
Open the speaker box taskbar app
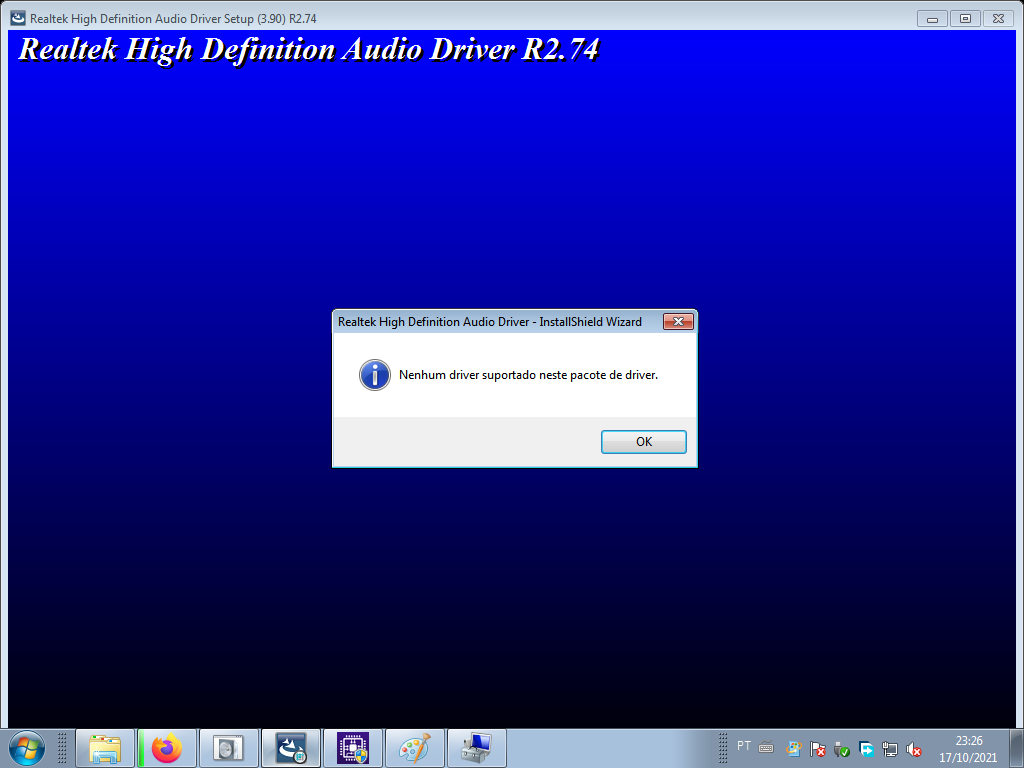229,748
